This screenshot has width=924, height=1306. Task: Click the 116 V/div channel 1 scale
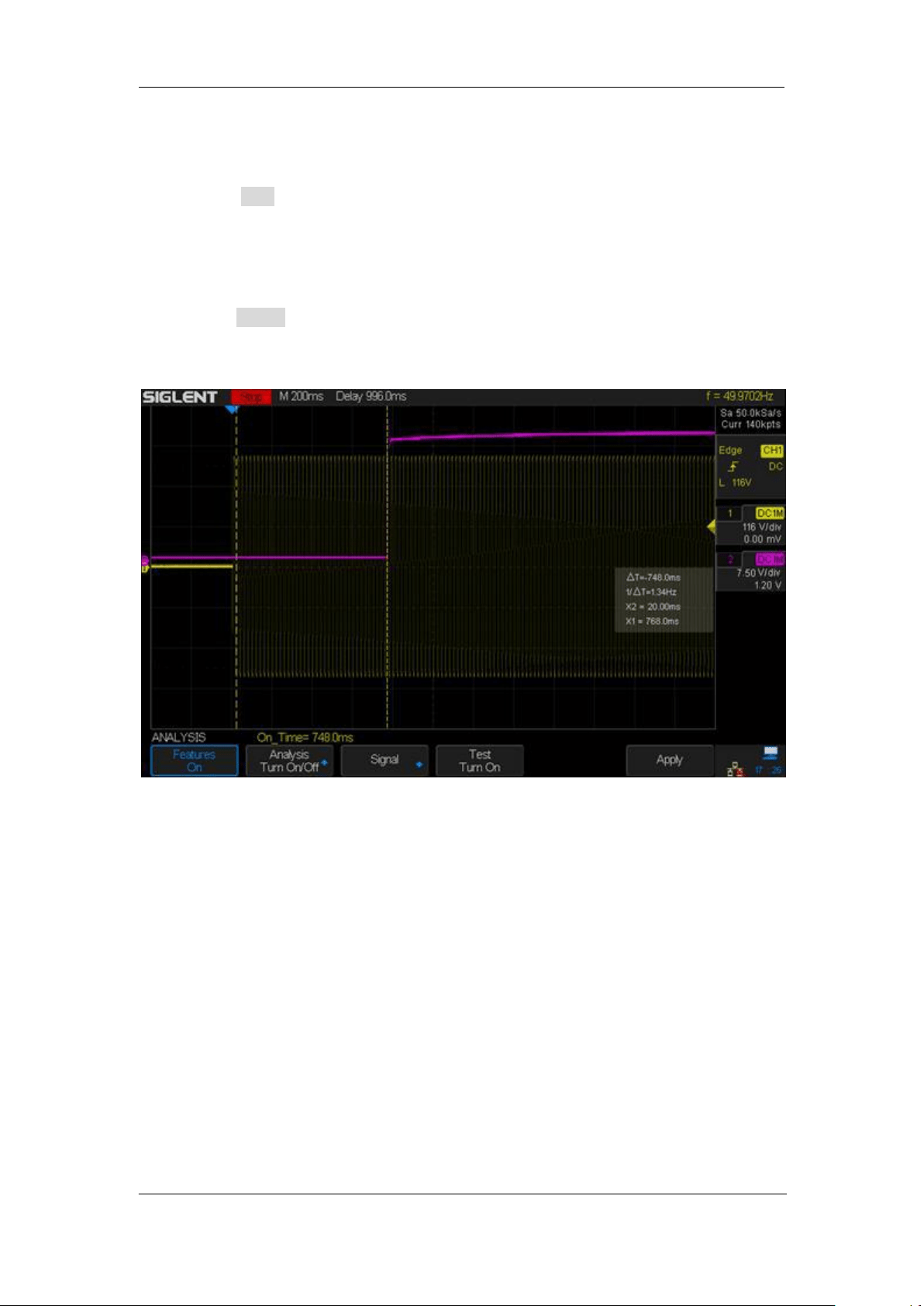[761, 527]
